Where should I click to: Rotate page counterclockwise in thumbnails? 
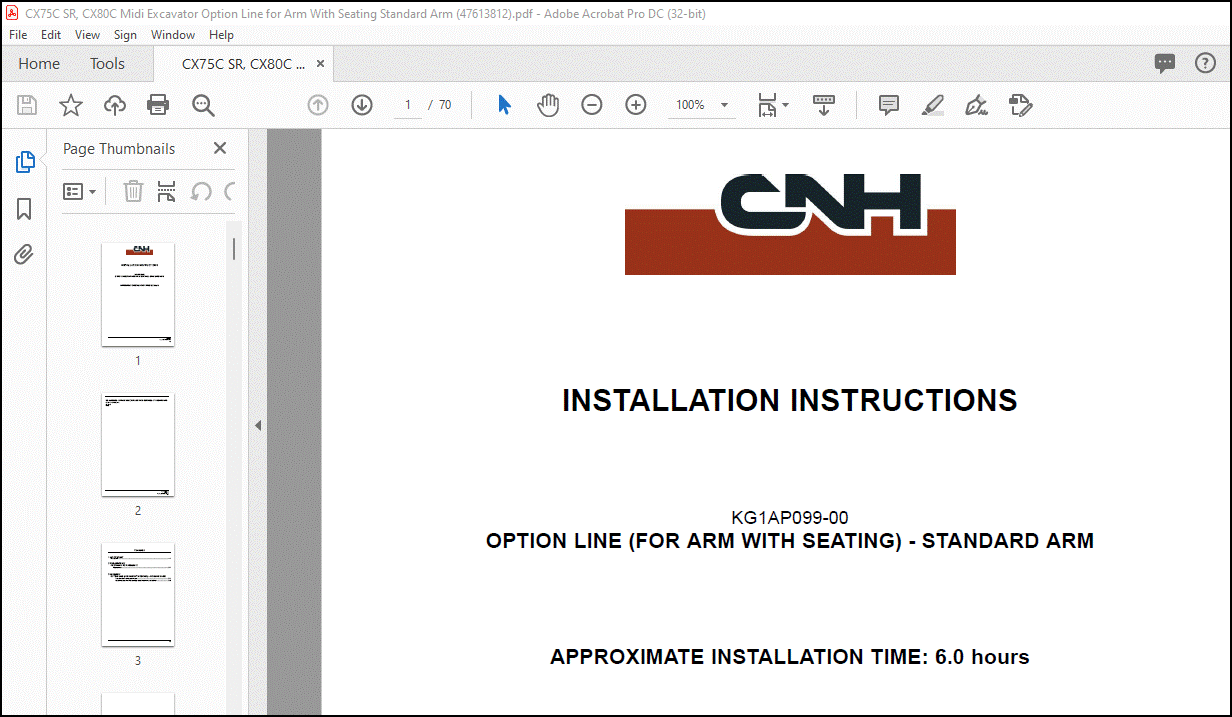(201, 191)
